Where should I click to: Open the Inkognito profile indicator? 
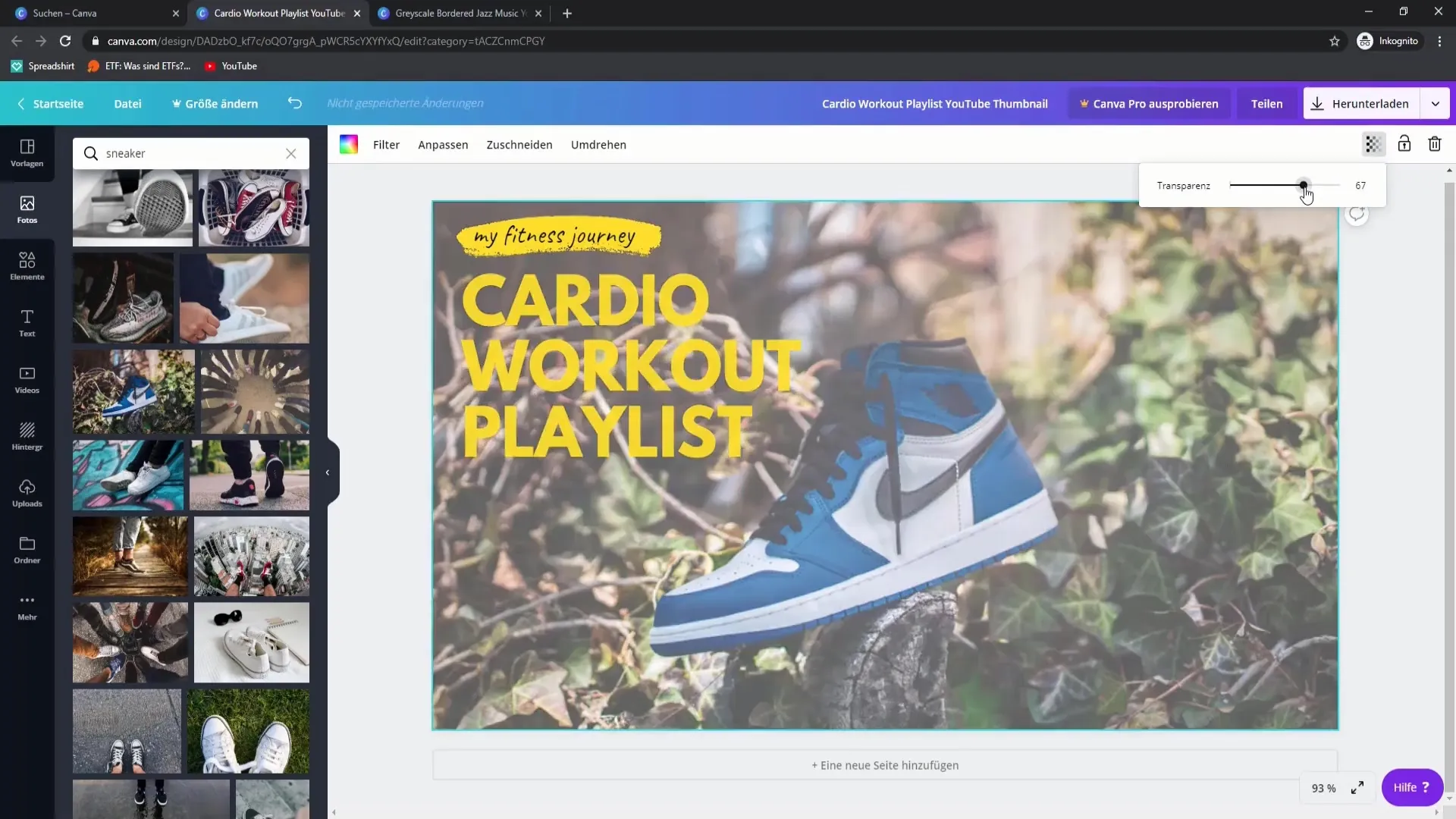click(x=1388, y=41)
